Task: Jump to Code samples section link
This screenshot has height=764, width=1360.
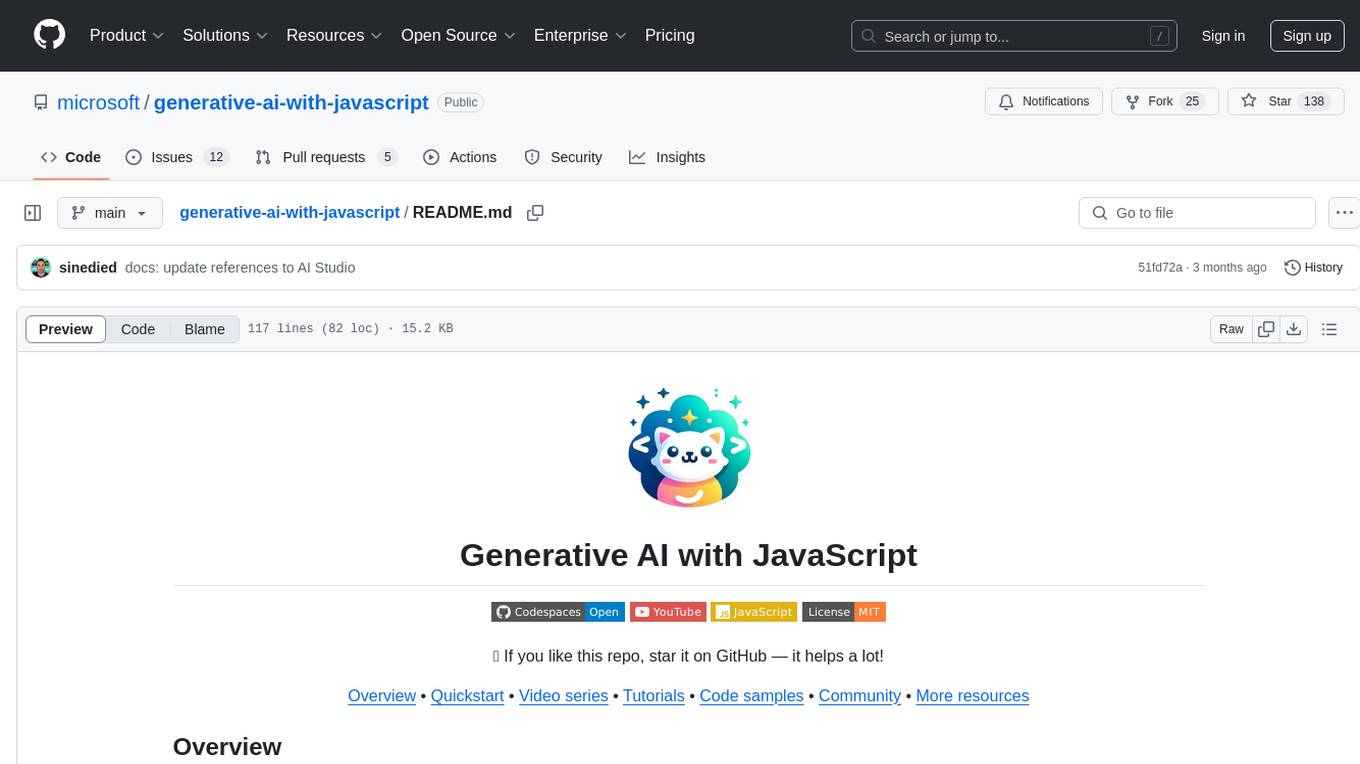Action: click(752, 696)
